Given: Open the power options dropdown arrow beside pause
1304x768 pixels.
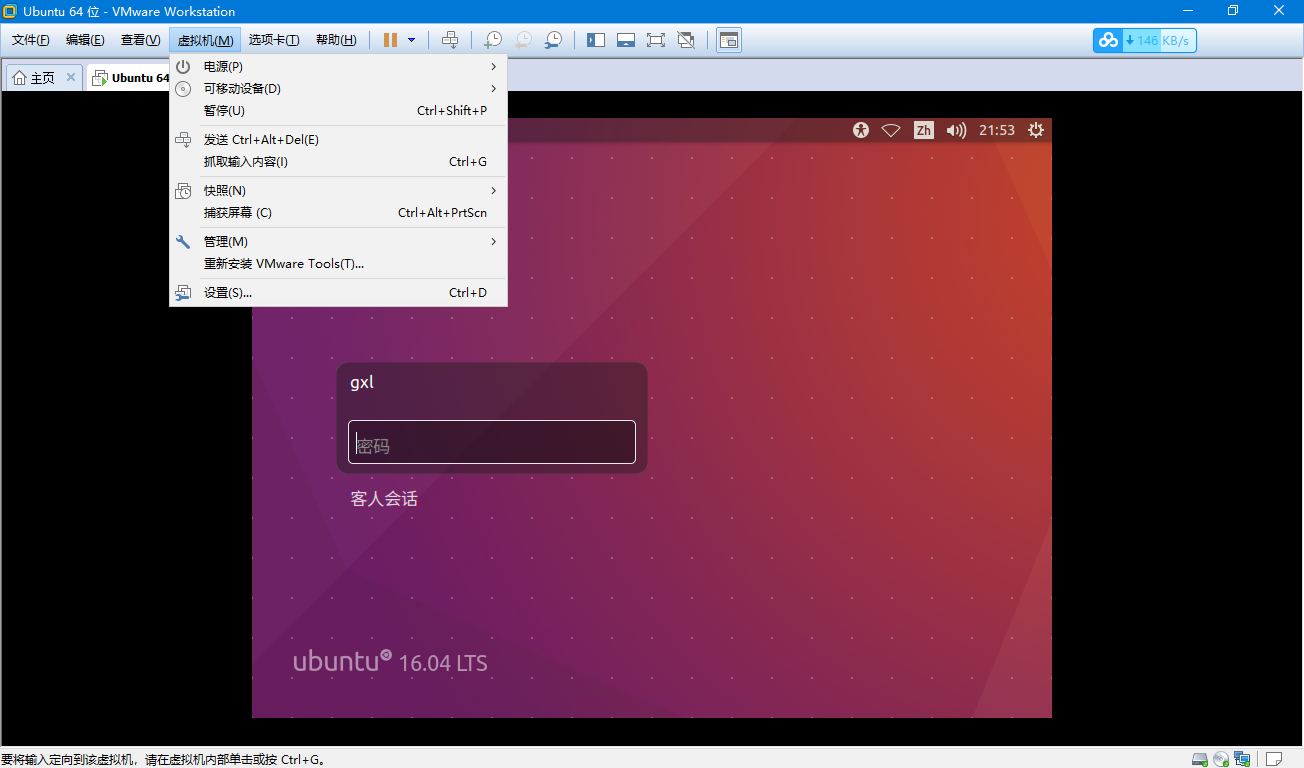Looking at the screenshot, I should click(x=411, y=40).
